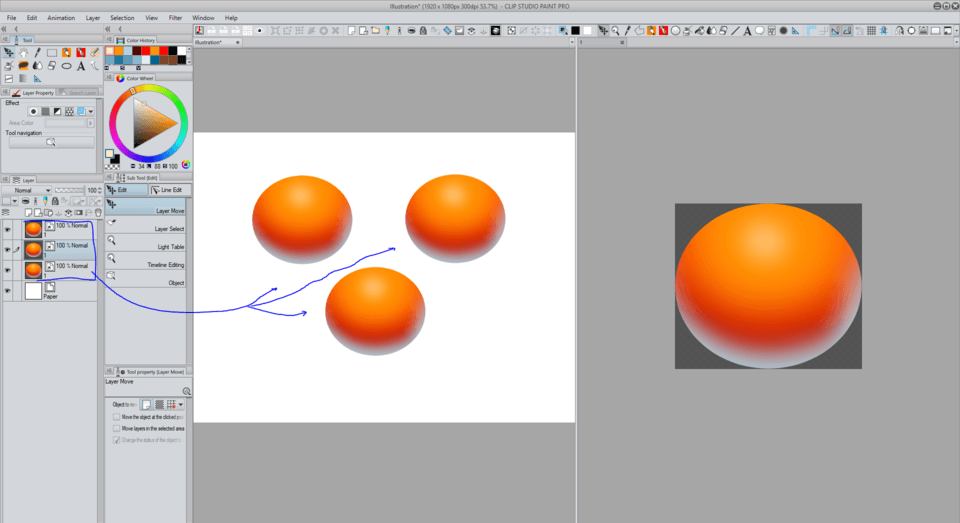Select the Paper layer thumbnail

(x=33, y=291)
